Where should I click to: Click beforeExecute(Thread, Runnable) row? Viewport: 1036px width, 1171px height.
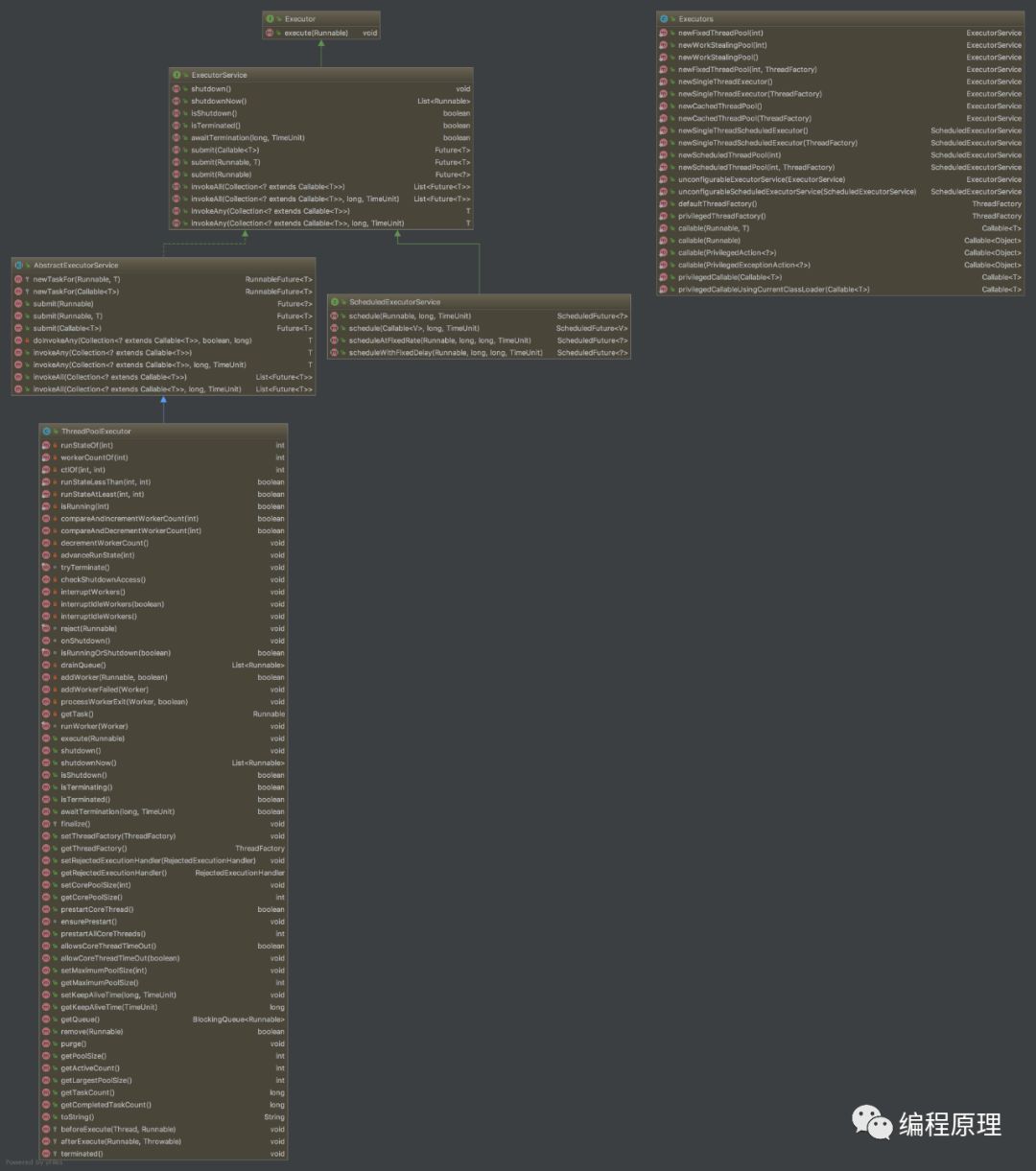pyautogui.click(x=163, y=1130)
